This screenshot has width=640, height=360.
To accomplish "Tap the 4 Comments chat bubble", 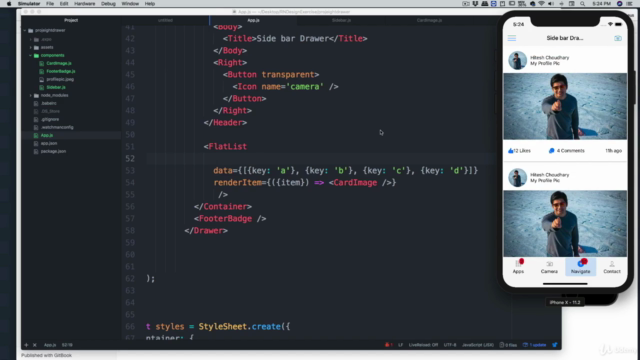I will [x=567, y=151].
